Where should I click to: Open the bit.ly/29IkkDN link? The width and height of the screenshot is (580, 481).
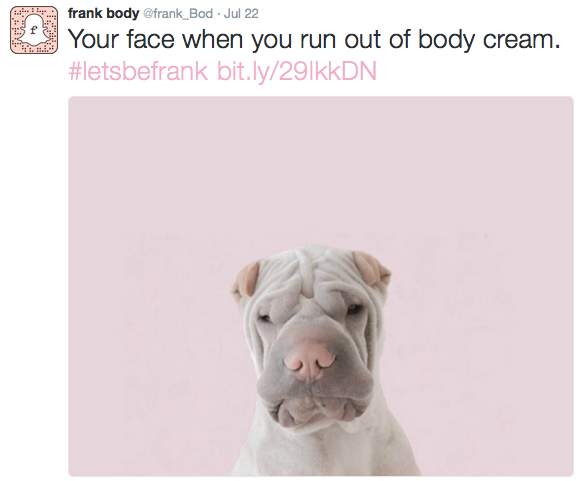(297, 71)
